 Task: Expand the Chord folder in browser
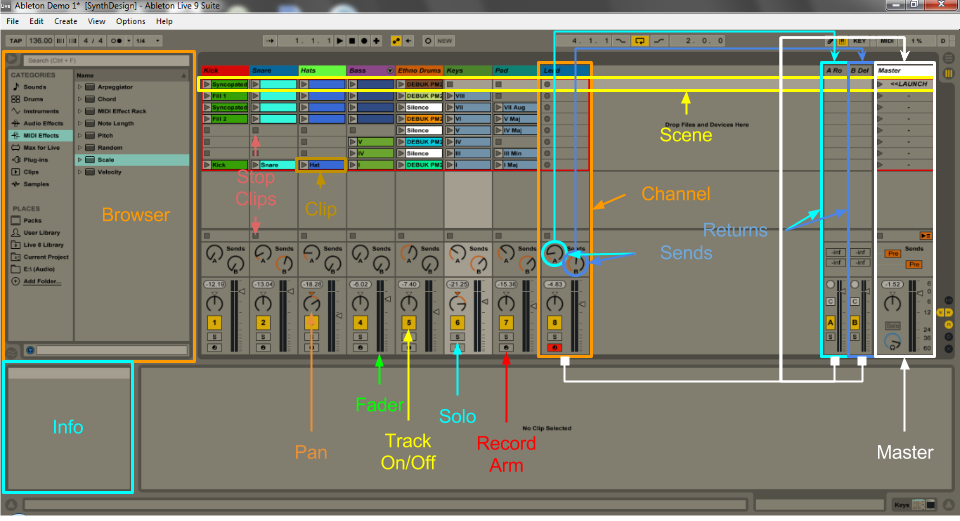[x=80, y=99]
